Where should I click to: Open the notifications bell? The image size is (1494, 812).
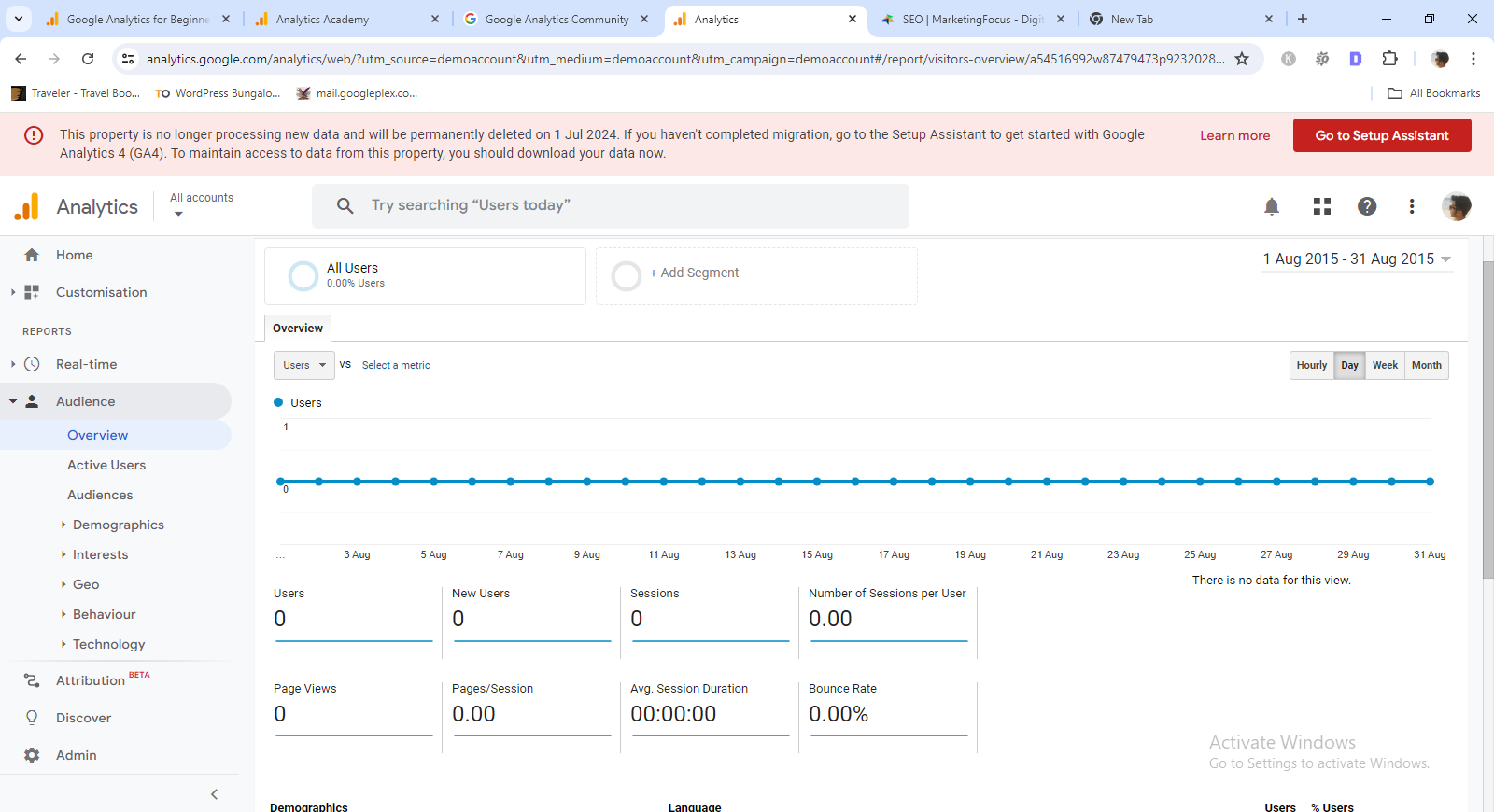click(x=1272, y=206)
